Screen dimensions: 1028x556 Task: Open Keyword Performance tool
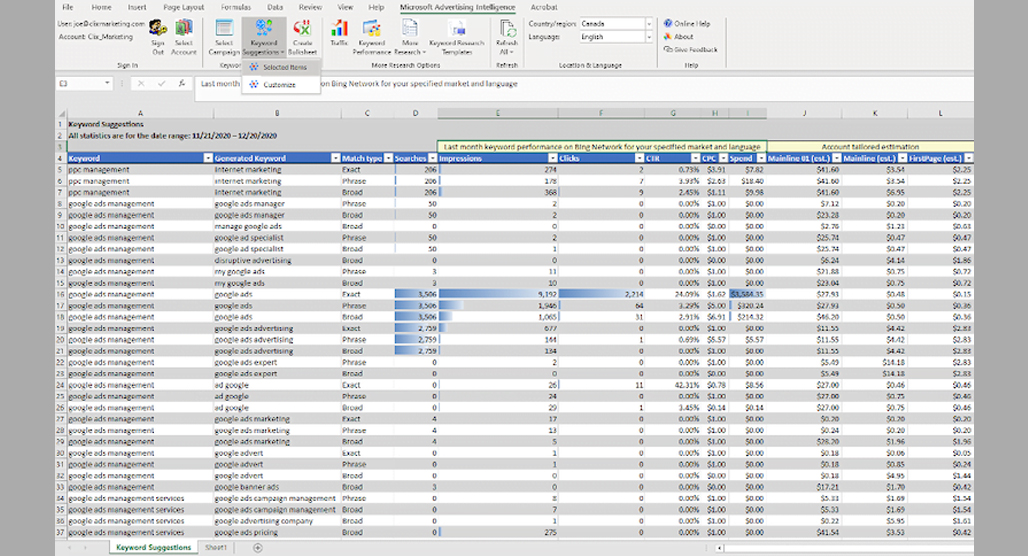(x=372, y=37)
